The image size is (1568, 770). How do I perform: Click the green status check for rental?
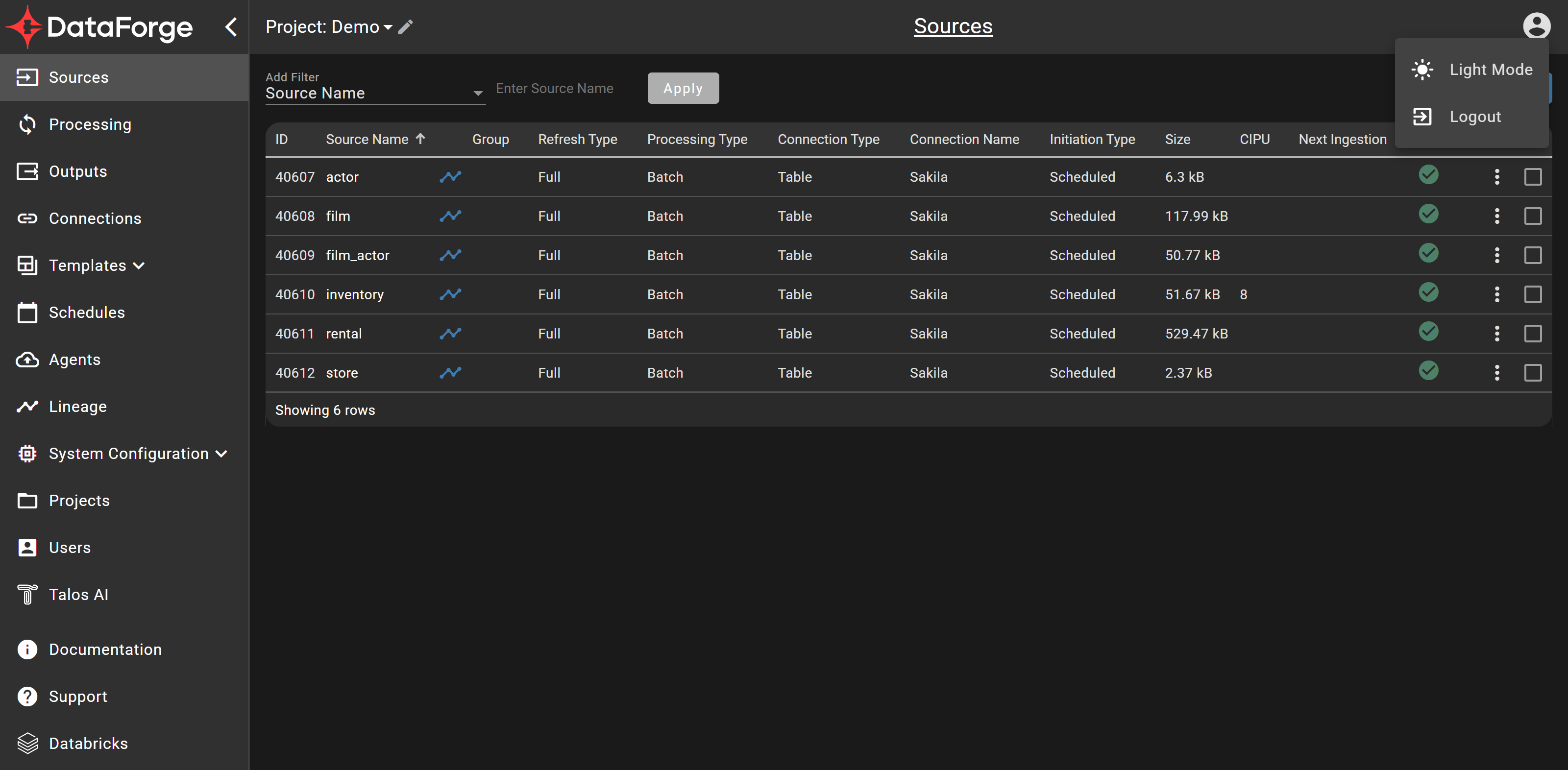[1429, 331]
